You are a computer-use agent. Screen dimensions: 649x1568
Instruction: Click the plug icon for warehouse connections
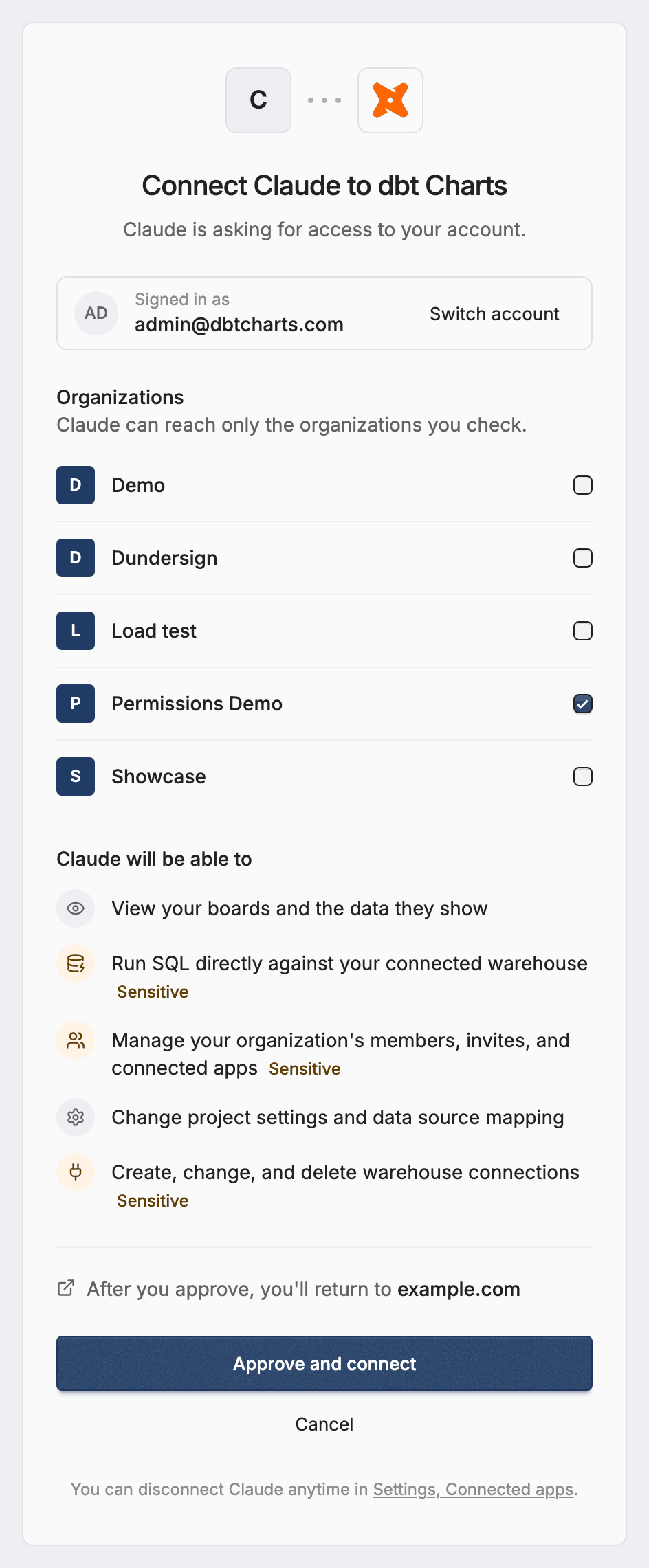(76, 1172)
